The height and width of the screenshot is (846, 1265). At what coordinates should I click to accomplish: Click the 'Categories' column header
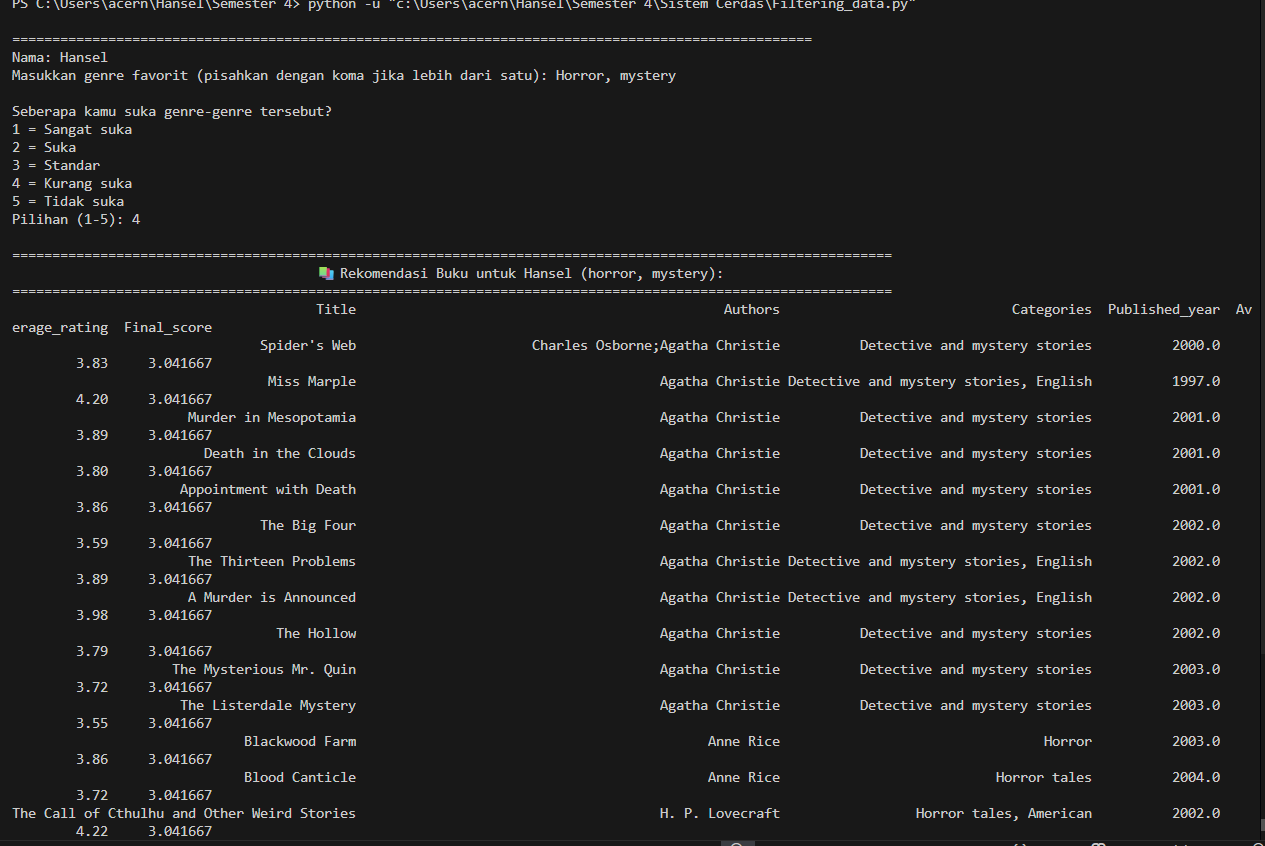pyautogui.click(x=1052, y=309)
